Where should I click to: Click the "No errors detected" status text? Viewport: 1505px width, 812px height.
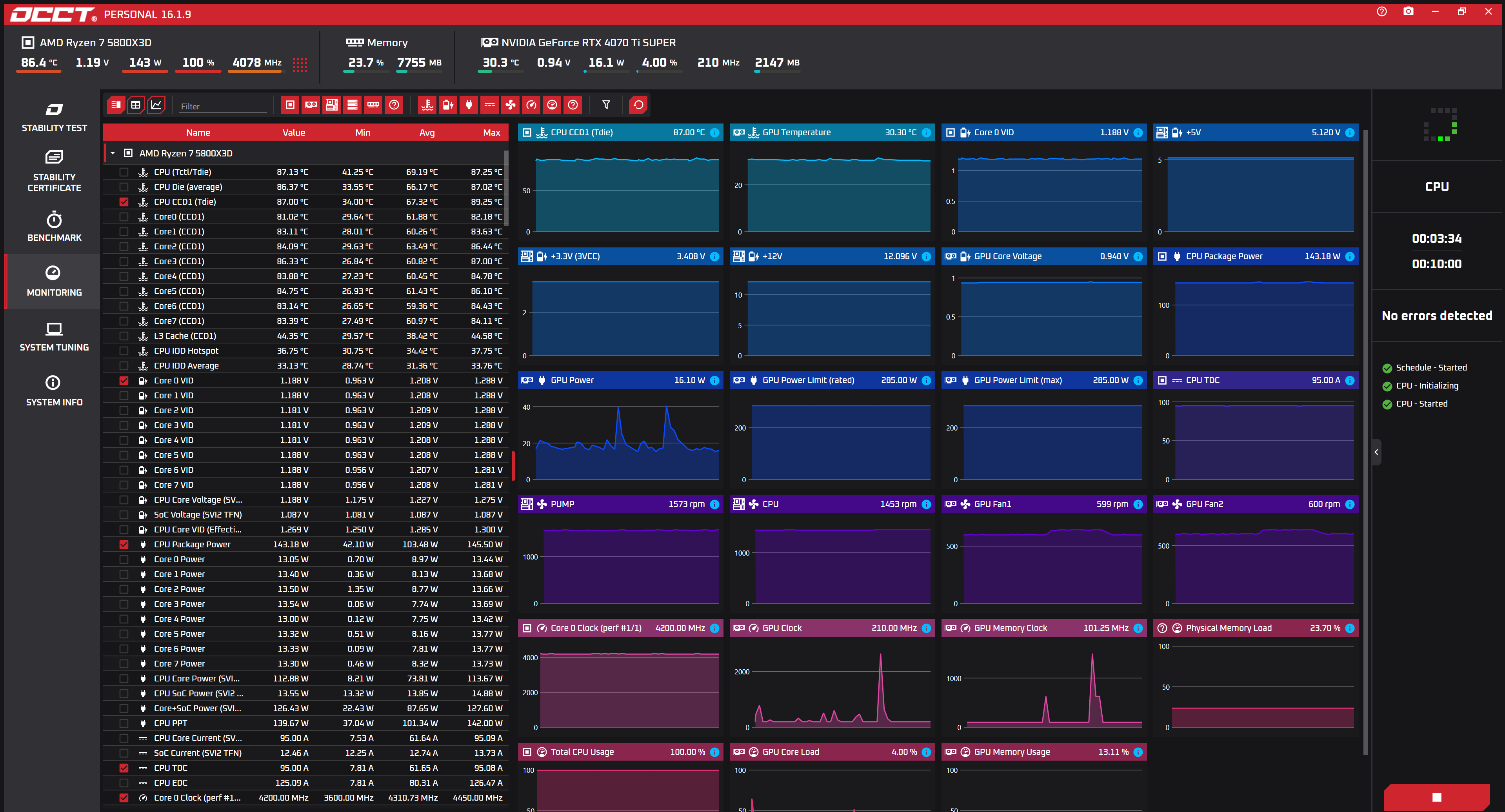click(1437, 316)
